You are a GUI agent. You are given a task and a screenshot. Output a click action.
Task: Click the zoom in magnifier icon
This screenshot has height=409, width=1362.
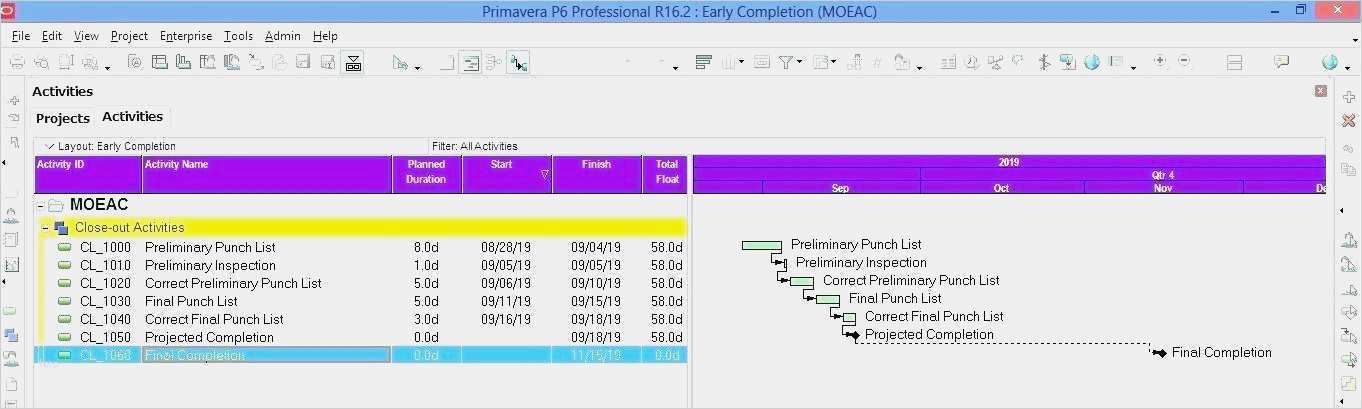(x=1159, y=62)
